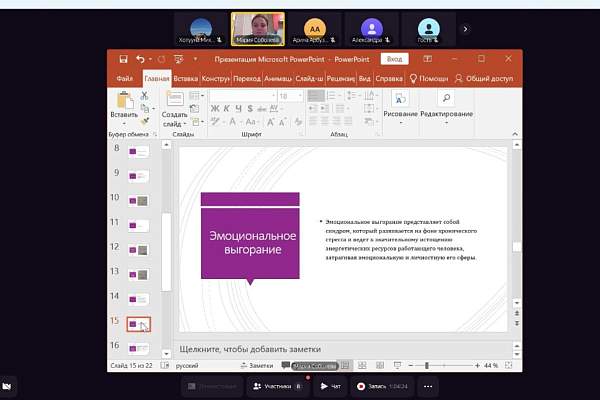Switch to Reading view in status bar
The height and width of the screenshot is (400, 600).
click(x=380, y=366)
